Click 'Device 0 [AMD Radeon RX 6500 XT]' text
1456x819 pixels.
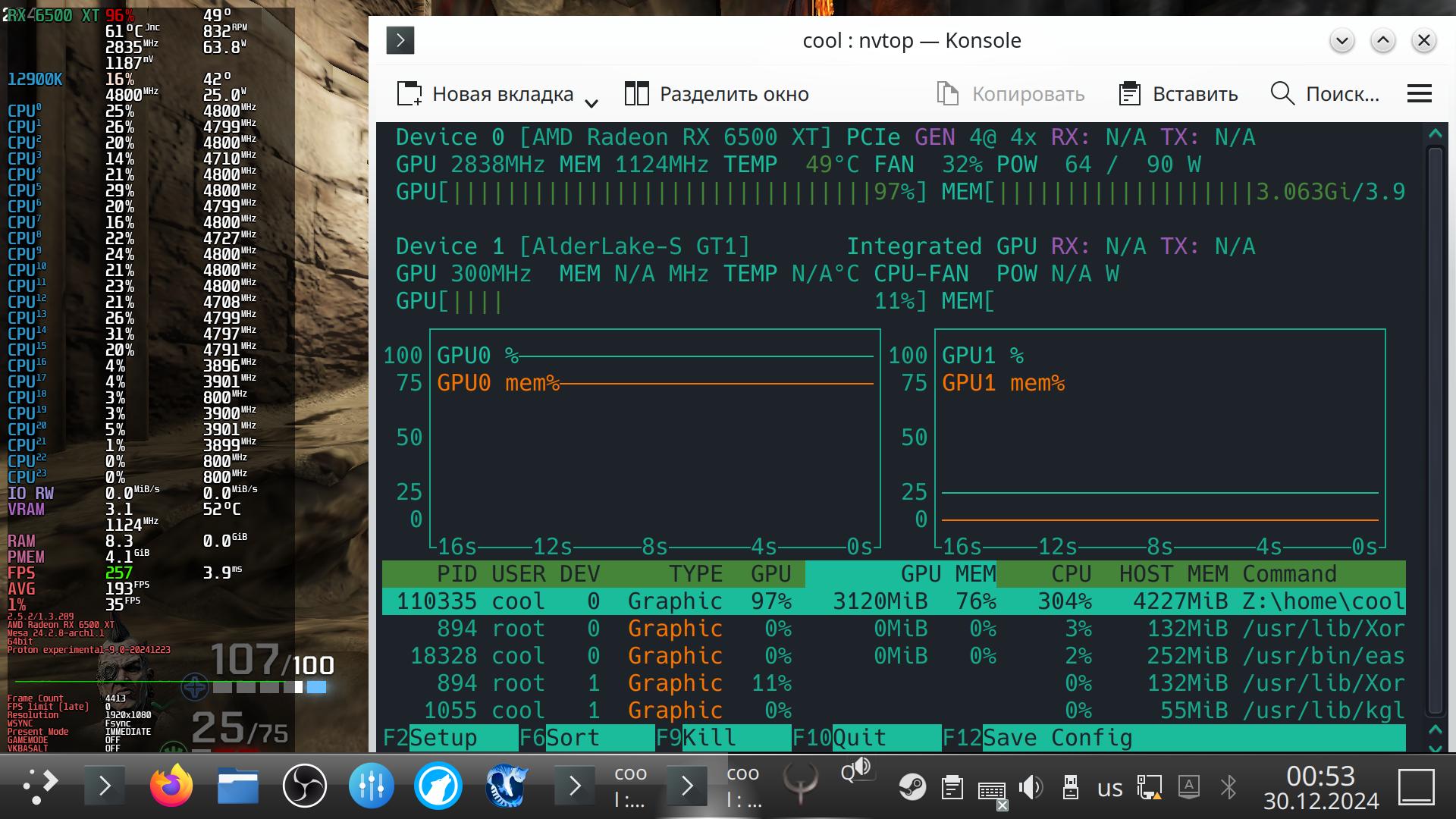(x=613, y=137)
